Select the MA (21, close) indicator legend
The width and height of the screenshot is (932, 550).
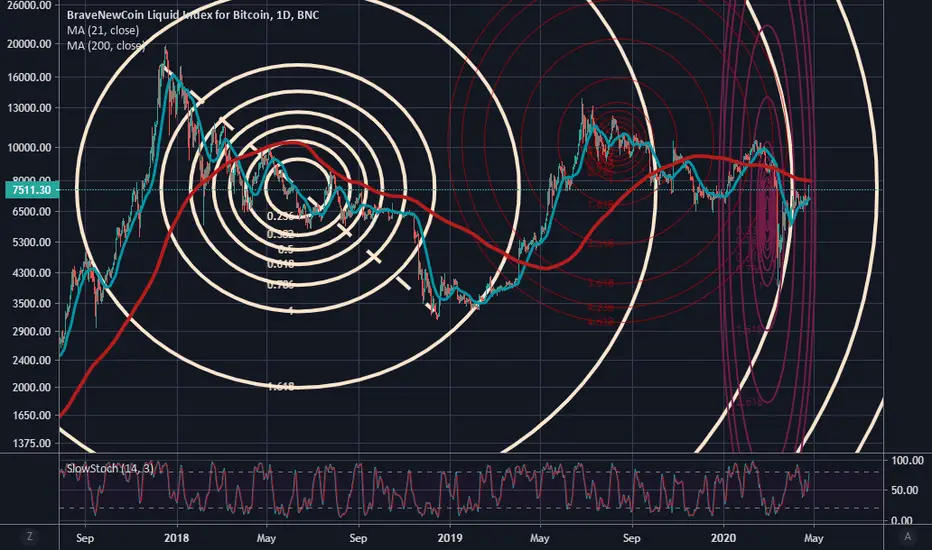pos(103,30)
